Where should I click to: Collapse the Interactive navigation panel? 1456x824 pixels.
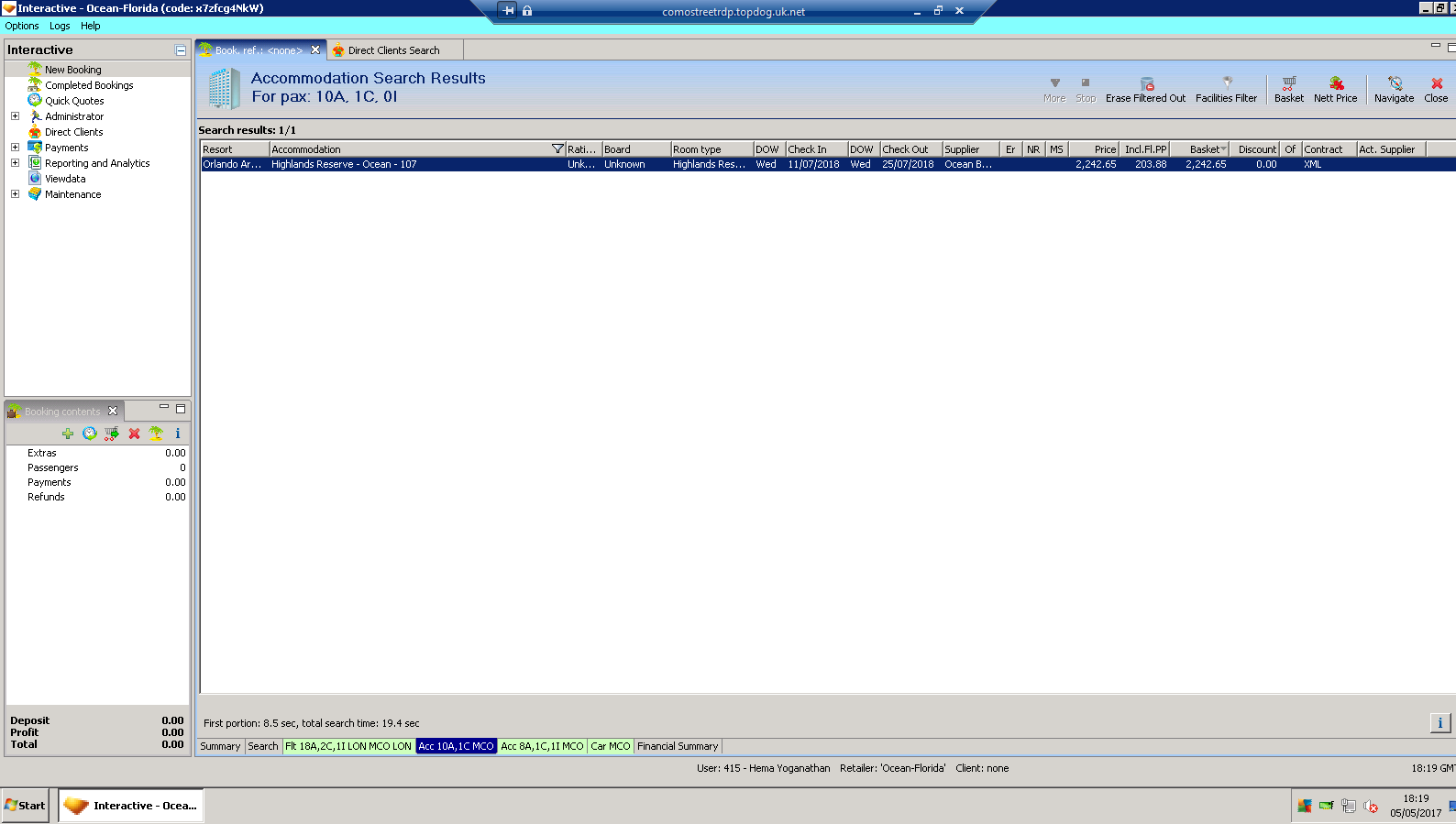[x=181, y=50]
